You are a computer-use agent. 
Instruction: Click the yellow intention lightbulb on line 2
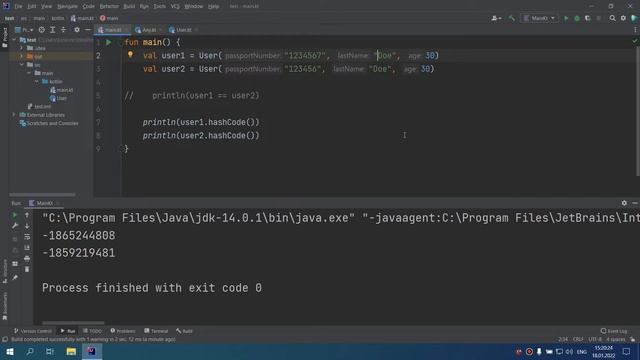coord(130,55)
